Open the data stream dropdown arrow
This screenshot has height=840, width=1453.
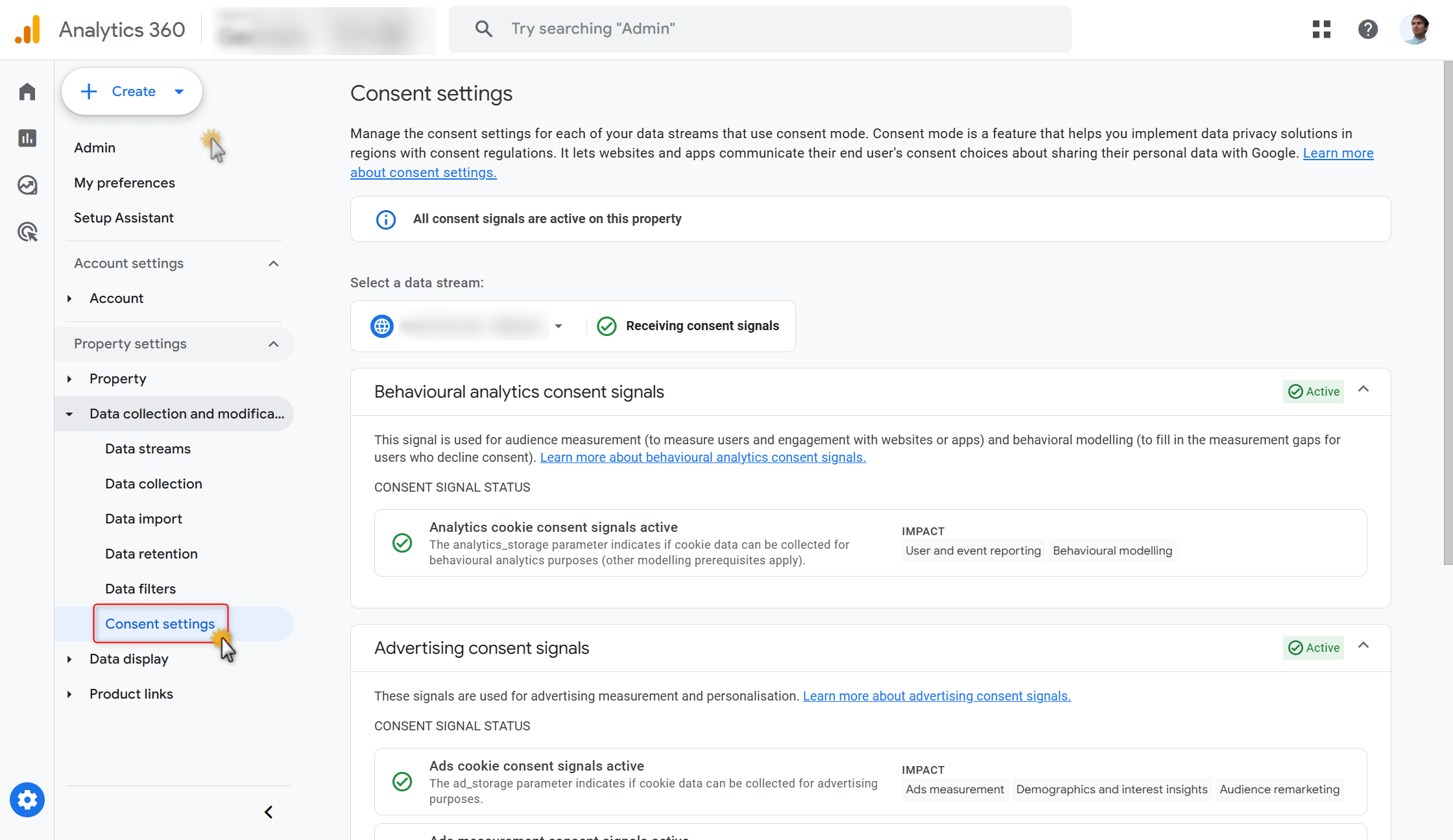pyautogui.click(x=558, y=326)
